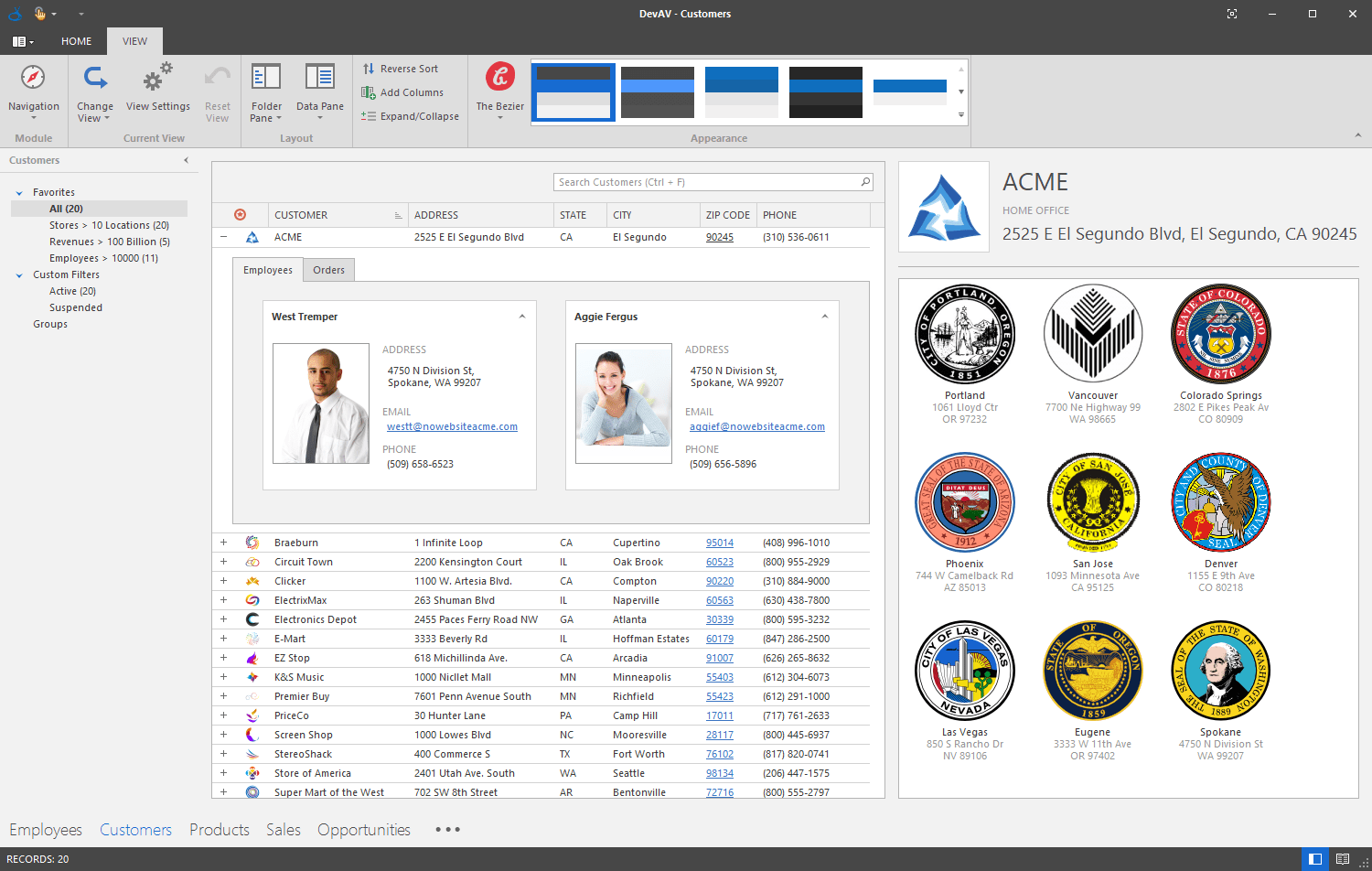Expand the Braeburn customer row

(x=223, y=542)
